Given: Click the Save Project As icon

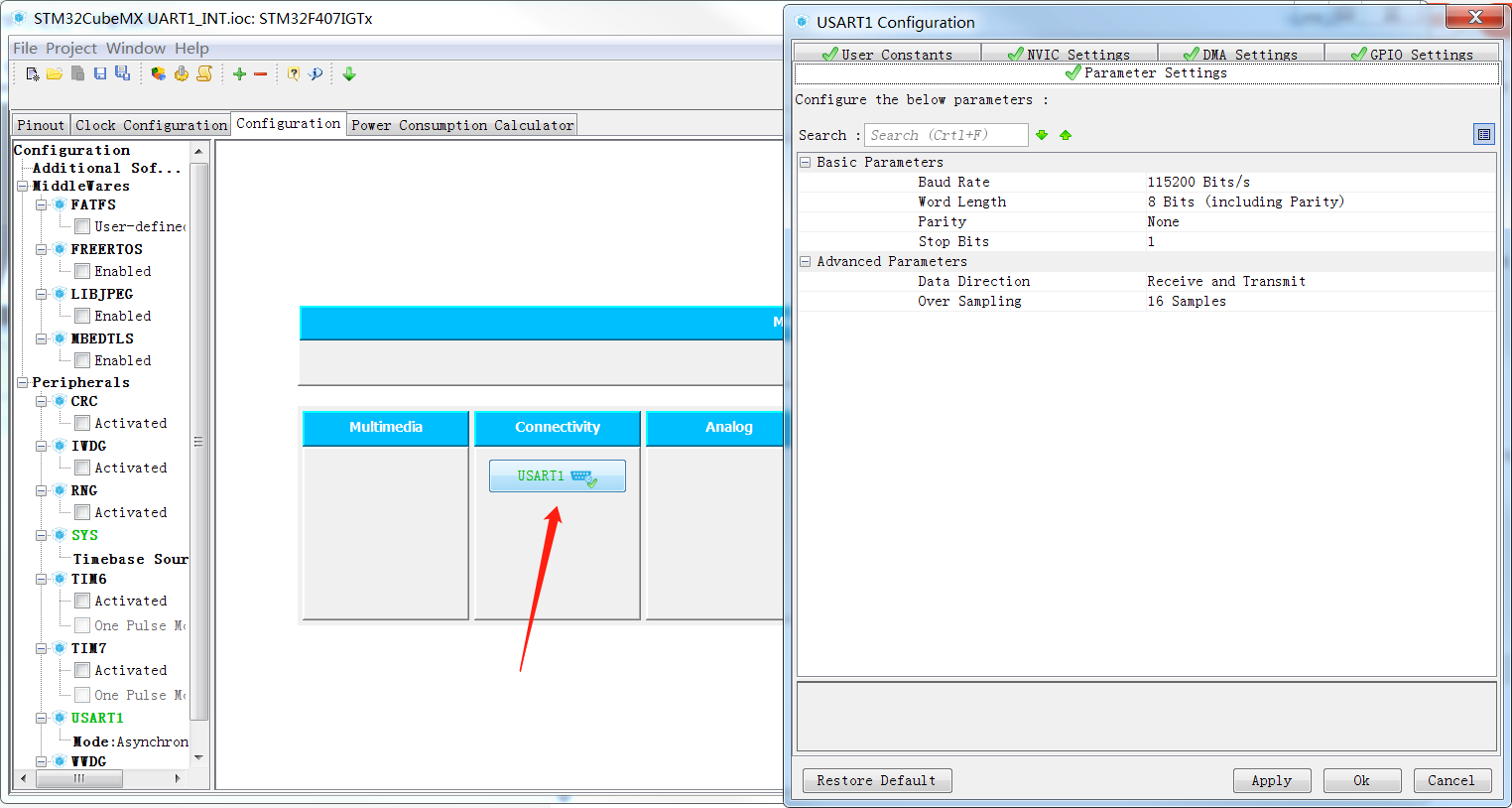Looking at the screenshot, I should point(122,73).
